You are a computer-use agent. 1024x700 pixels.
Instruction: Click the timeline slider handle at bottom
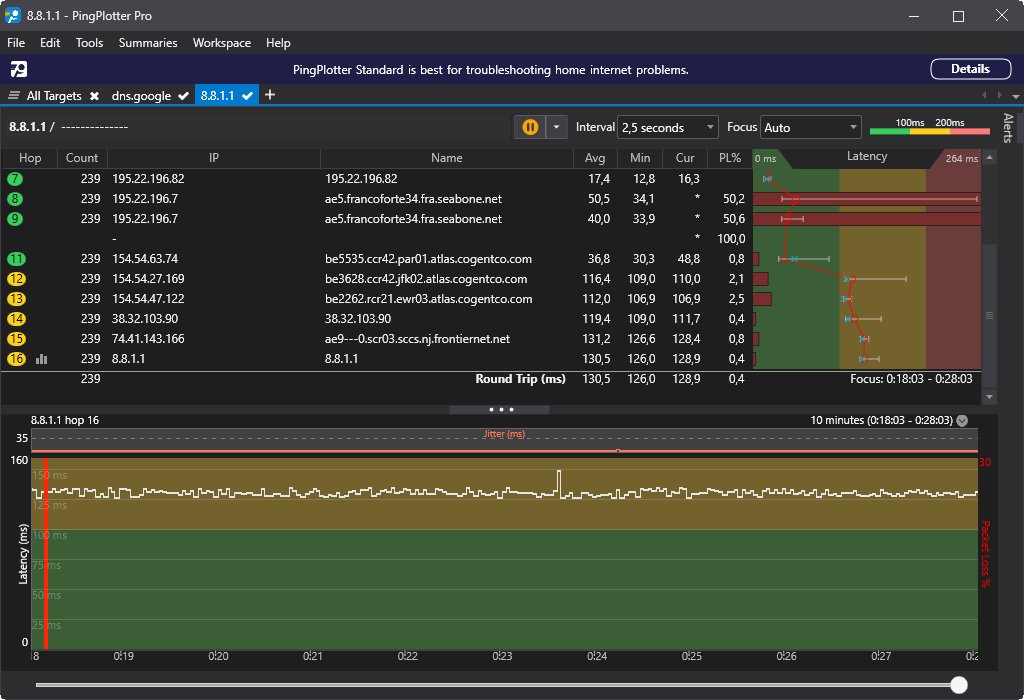959,684
